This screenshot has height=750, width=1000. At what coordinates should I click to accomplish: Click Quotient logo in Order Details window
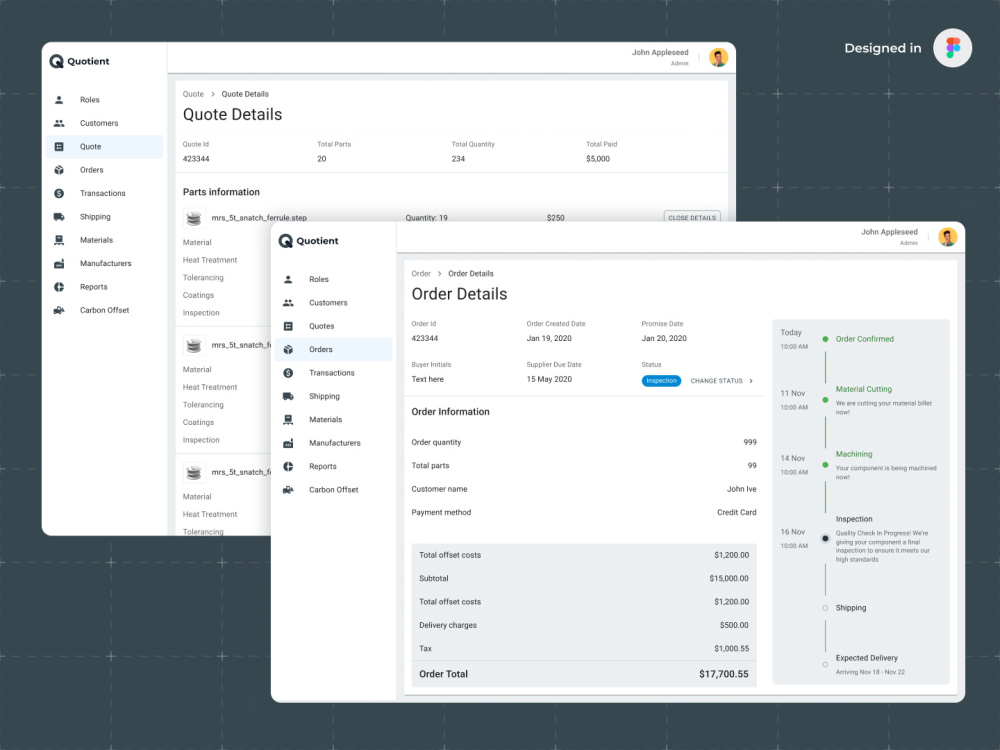tap(309, 241)
